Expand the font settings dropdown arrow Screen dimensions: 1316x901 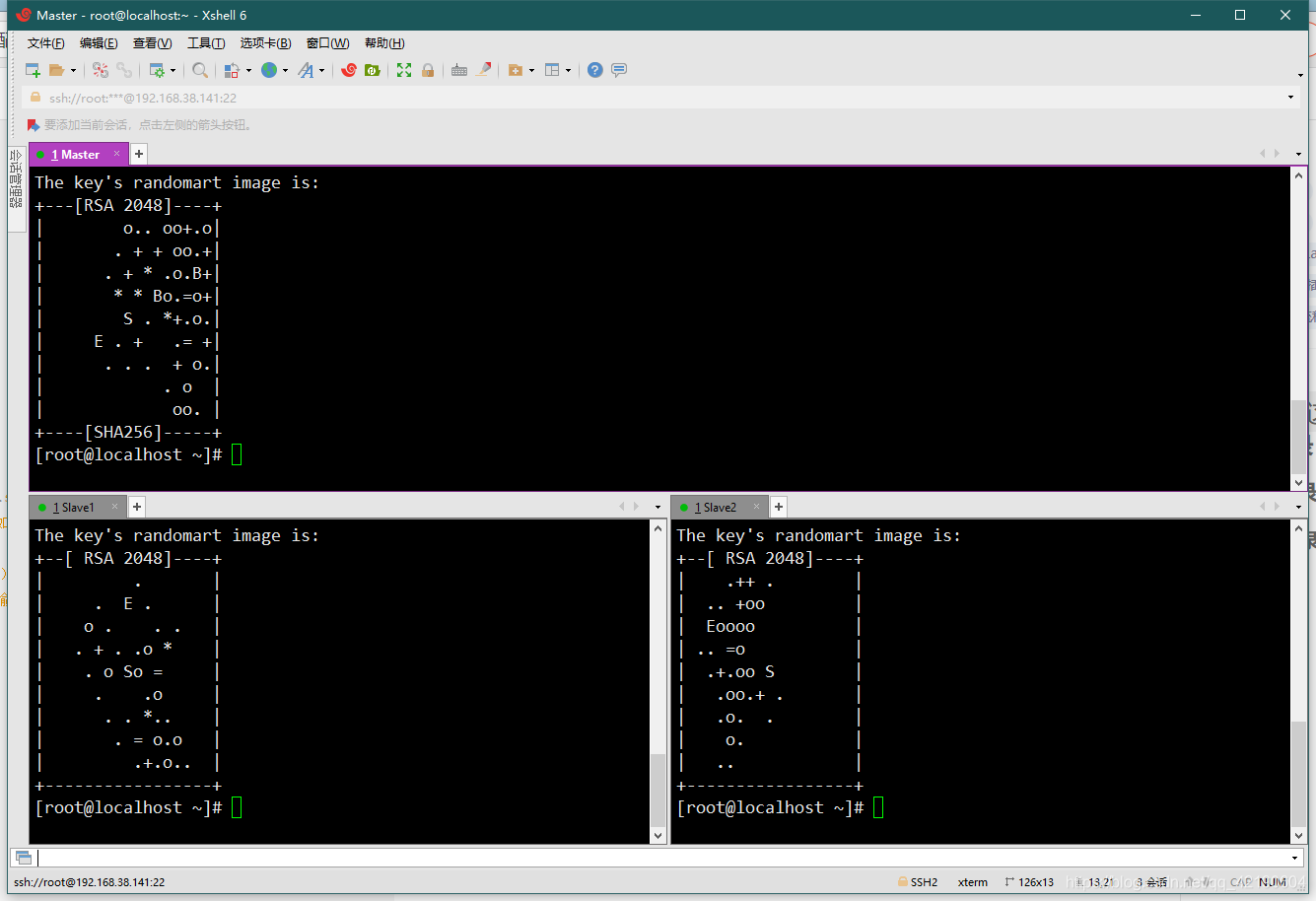(x=321, y=71)
